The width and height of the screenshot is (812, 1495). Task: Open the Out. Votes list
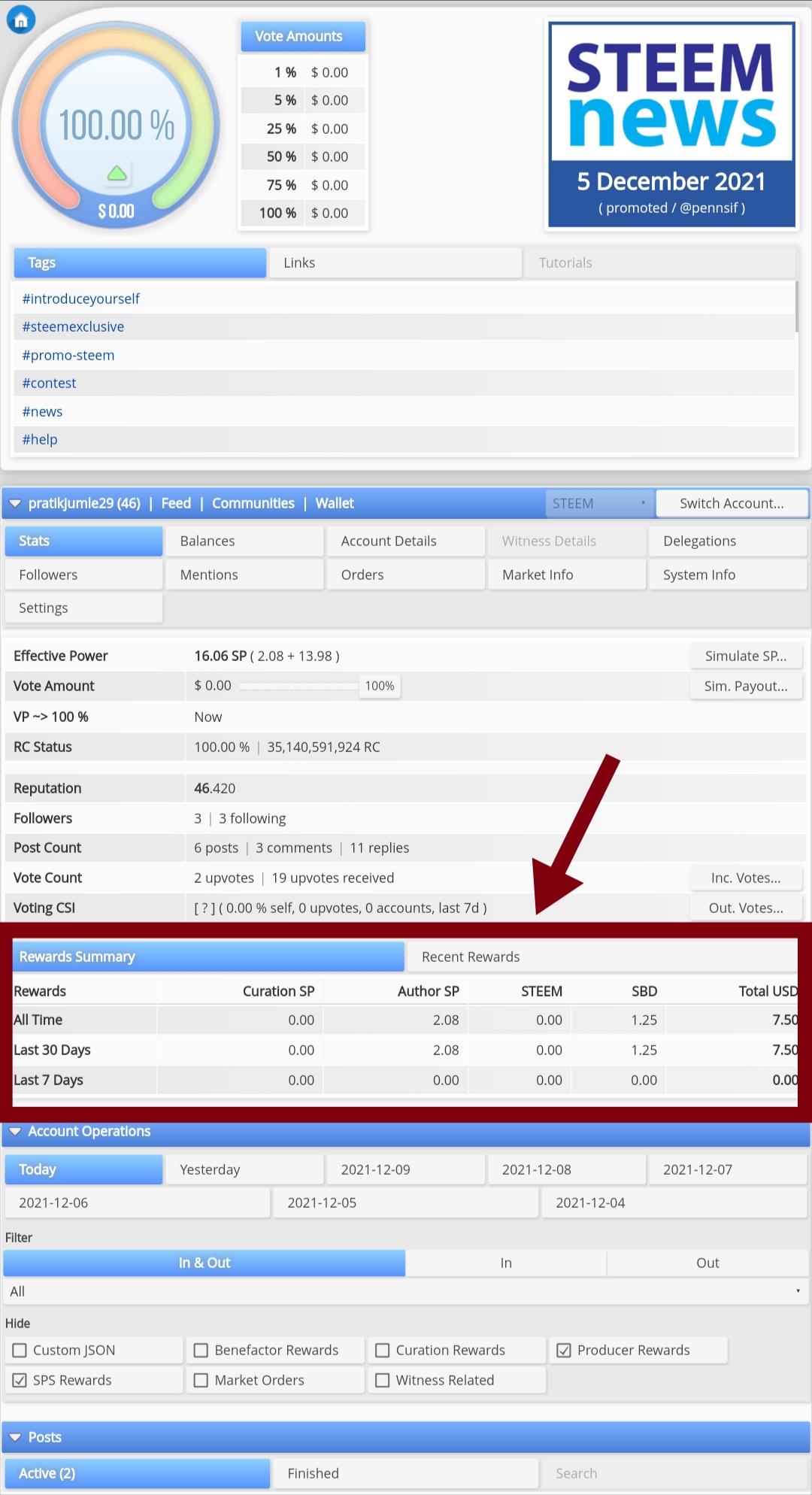[746, 908]
